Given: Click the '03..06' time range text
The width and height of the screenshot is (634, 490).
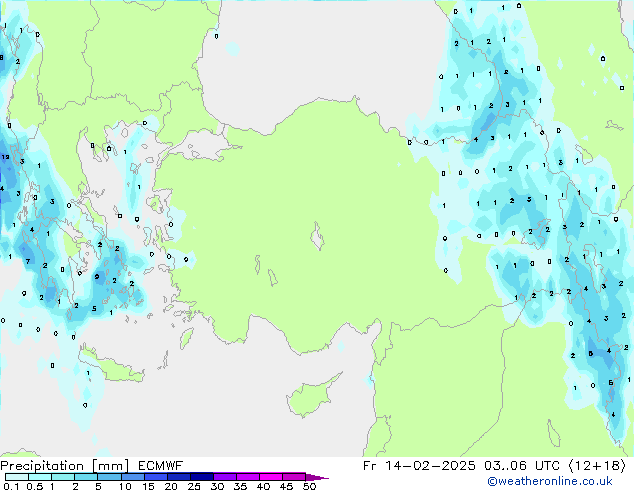Looking at the screenshot, I should [x=506, y=466].
